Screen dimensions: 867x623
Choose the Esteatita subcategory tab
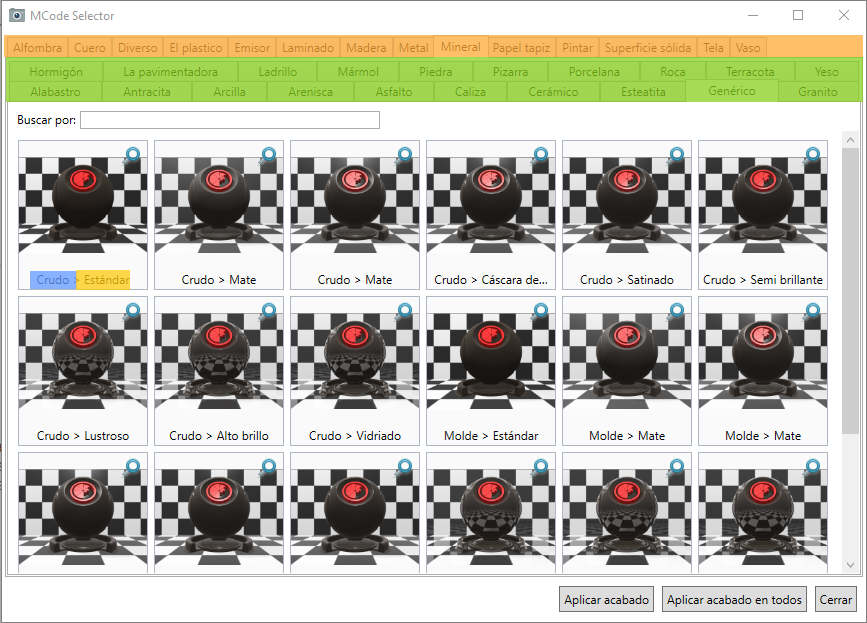(643, 92)
